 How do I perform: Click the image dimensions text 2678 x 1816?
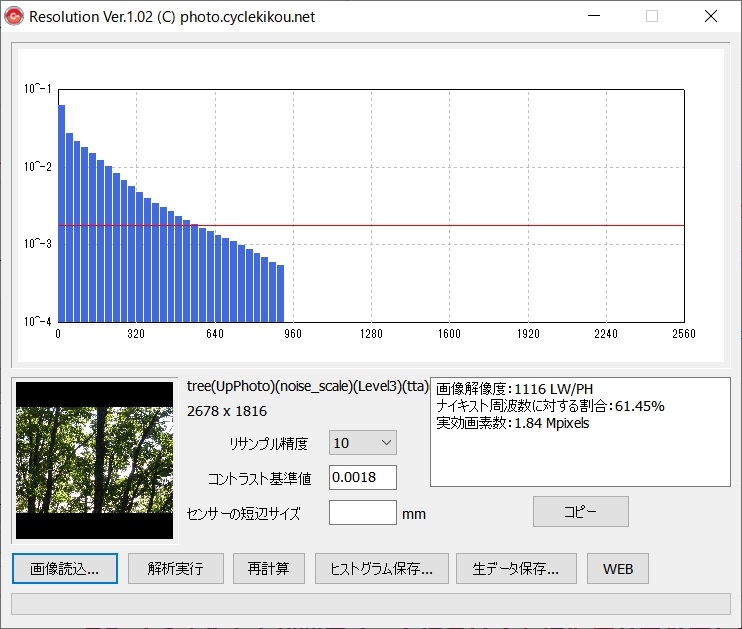click(227, 411)
